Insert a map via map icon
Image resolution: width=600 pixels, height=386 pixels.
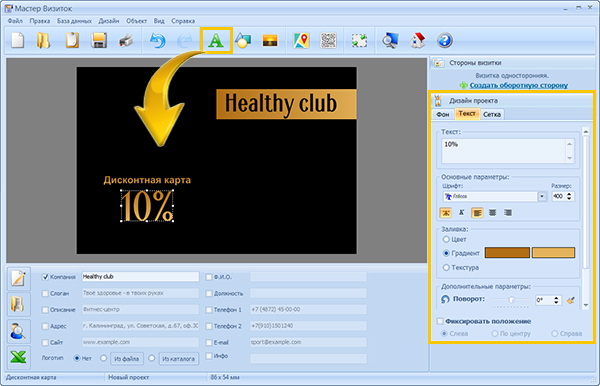tap(301, 41)
